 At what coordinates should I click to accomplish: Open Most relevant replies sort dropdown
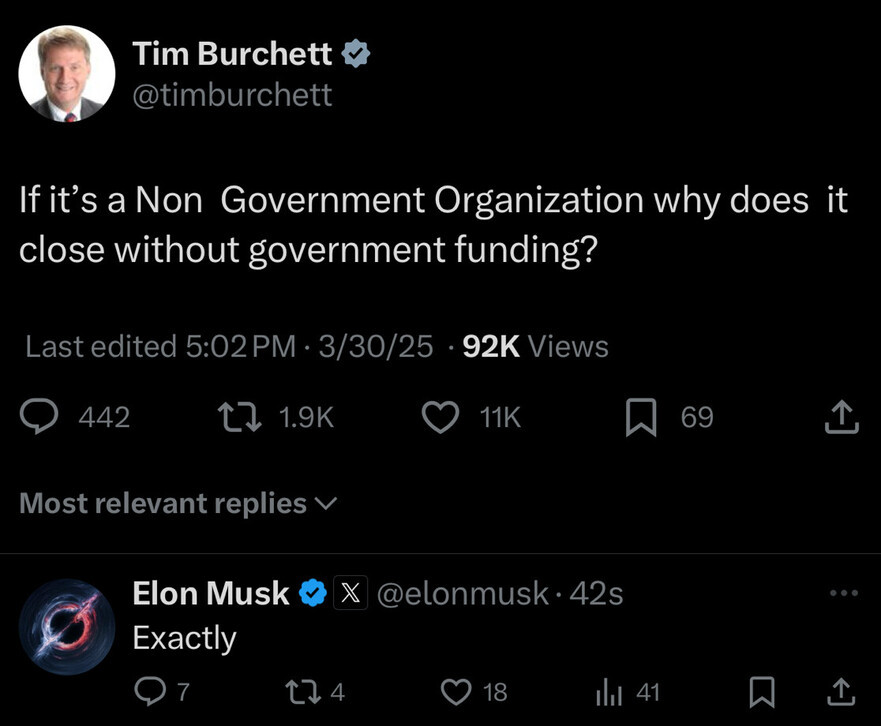pyautogui.click(x=179, y=503)
